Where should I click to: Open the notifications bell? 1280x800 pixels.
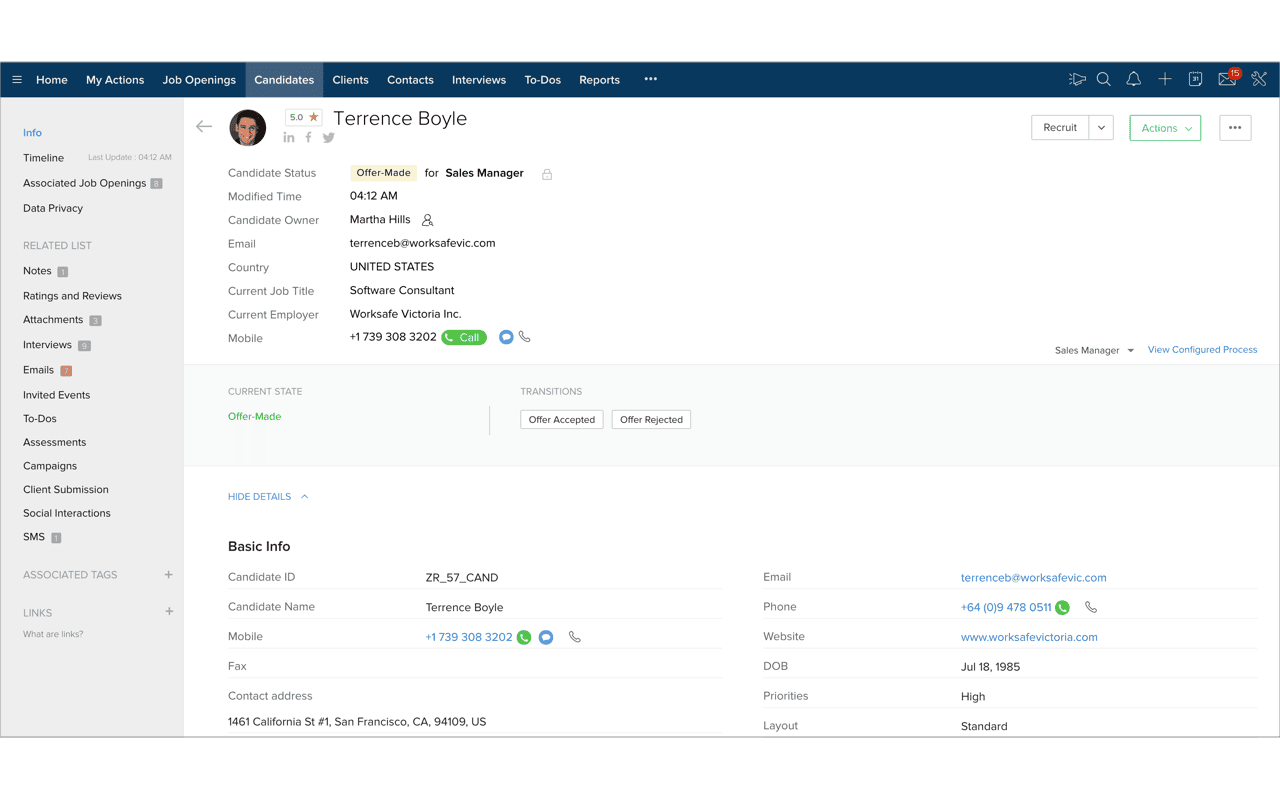click(1134, 80)
